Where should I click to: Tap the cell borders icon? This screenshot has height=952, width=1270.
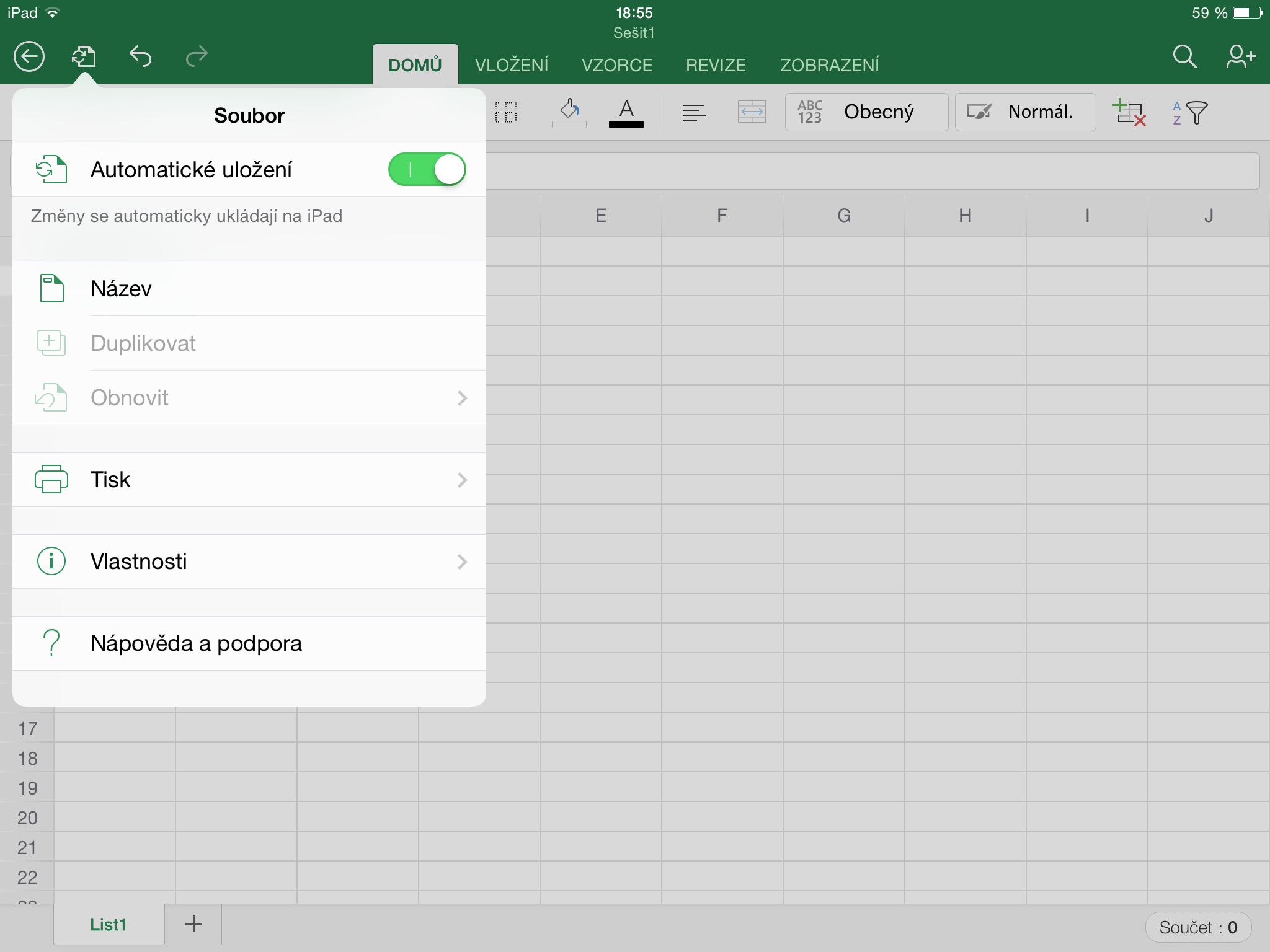click(506, 112)
